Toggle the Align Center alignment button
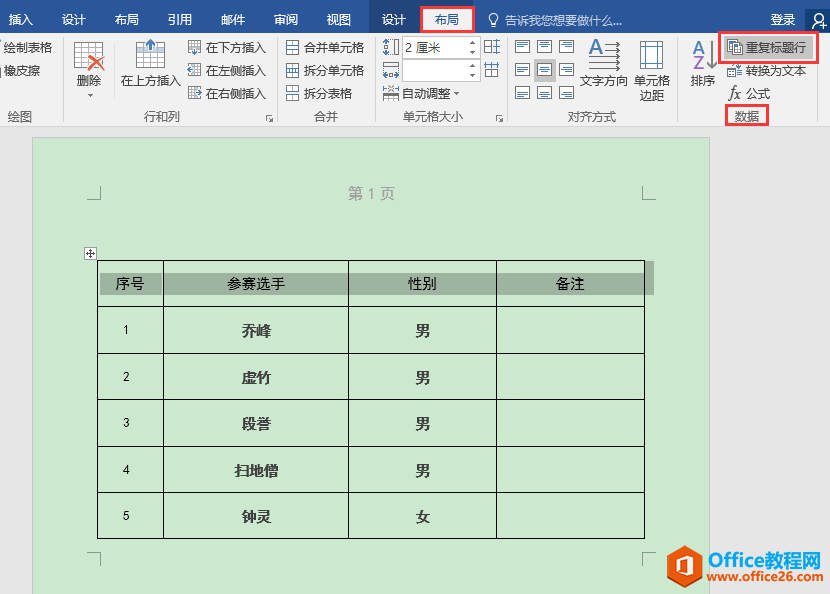 [544, 70]
